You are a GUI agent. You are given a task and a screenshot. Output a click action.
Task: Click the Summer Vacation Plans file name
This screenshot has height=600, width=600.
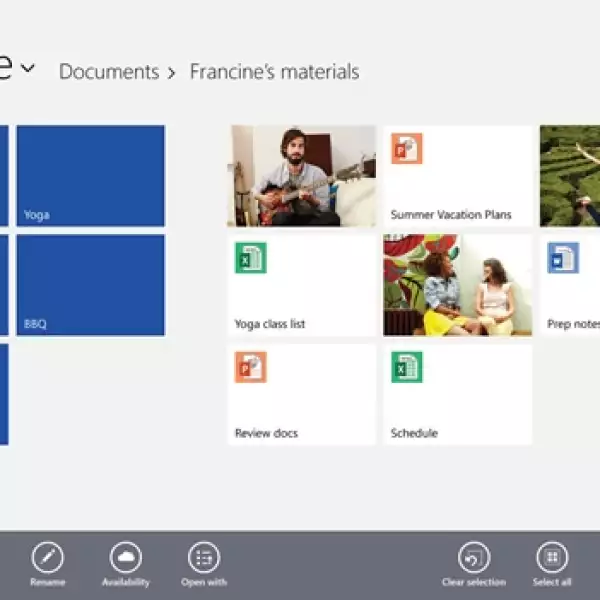(x=451, y=215)
